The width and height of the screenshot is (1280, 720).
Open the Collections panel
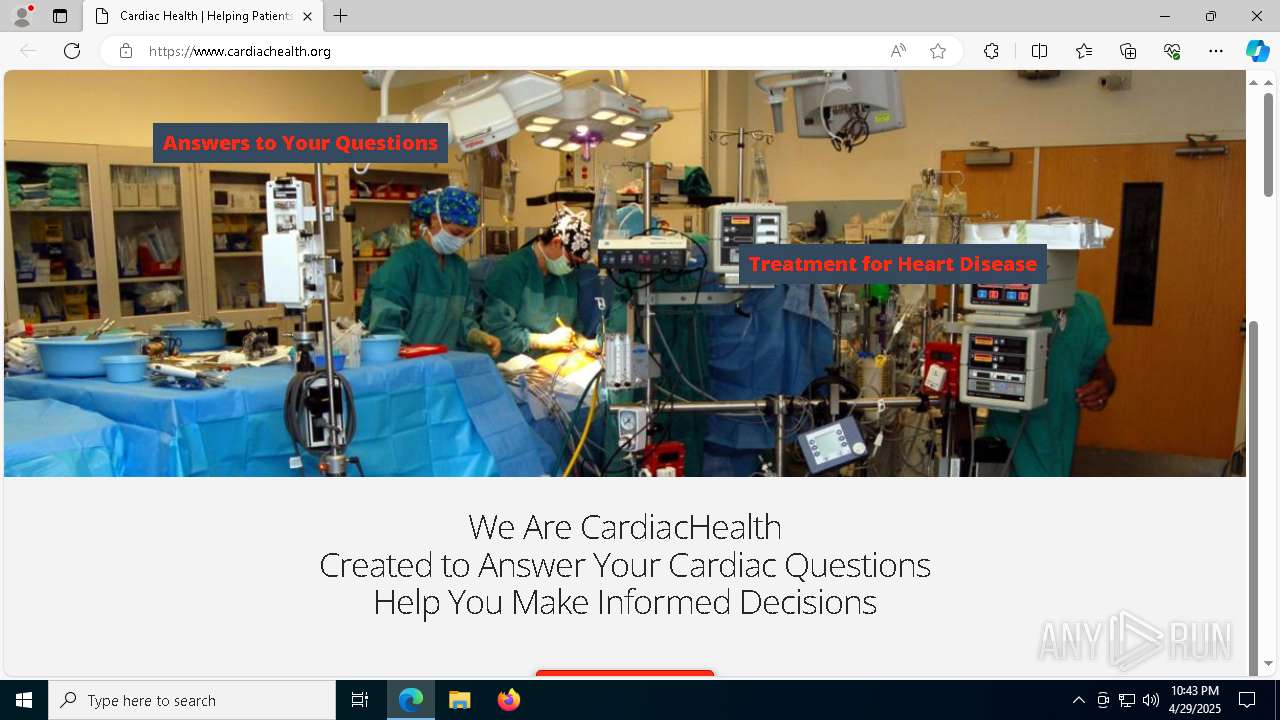(x=1128, y=51)
